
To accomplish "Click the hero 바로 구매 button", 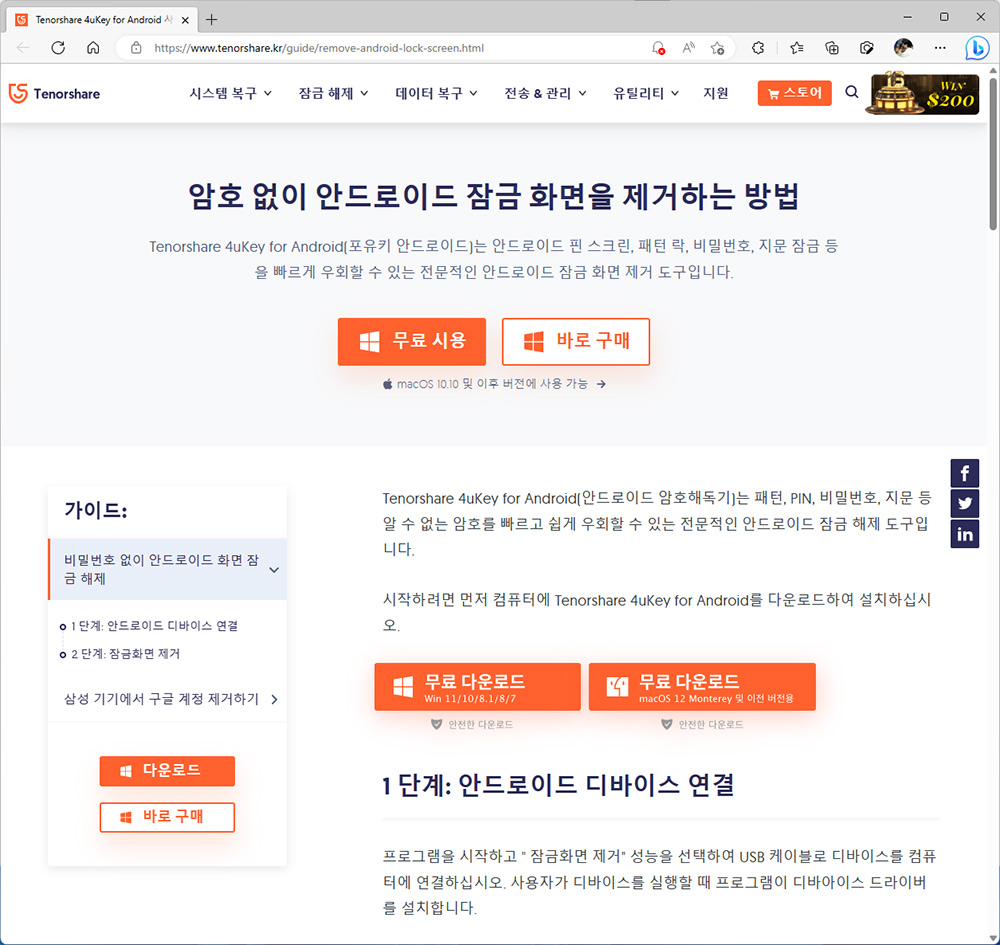I will click(576, 342).
